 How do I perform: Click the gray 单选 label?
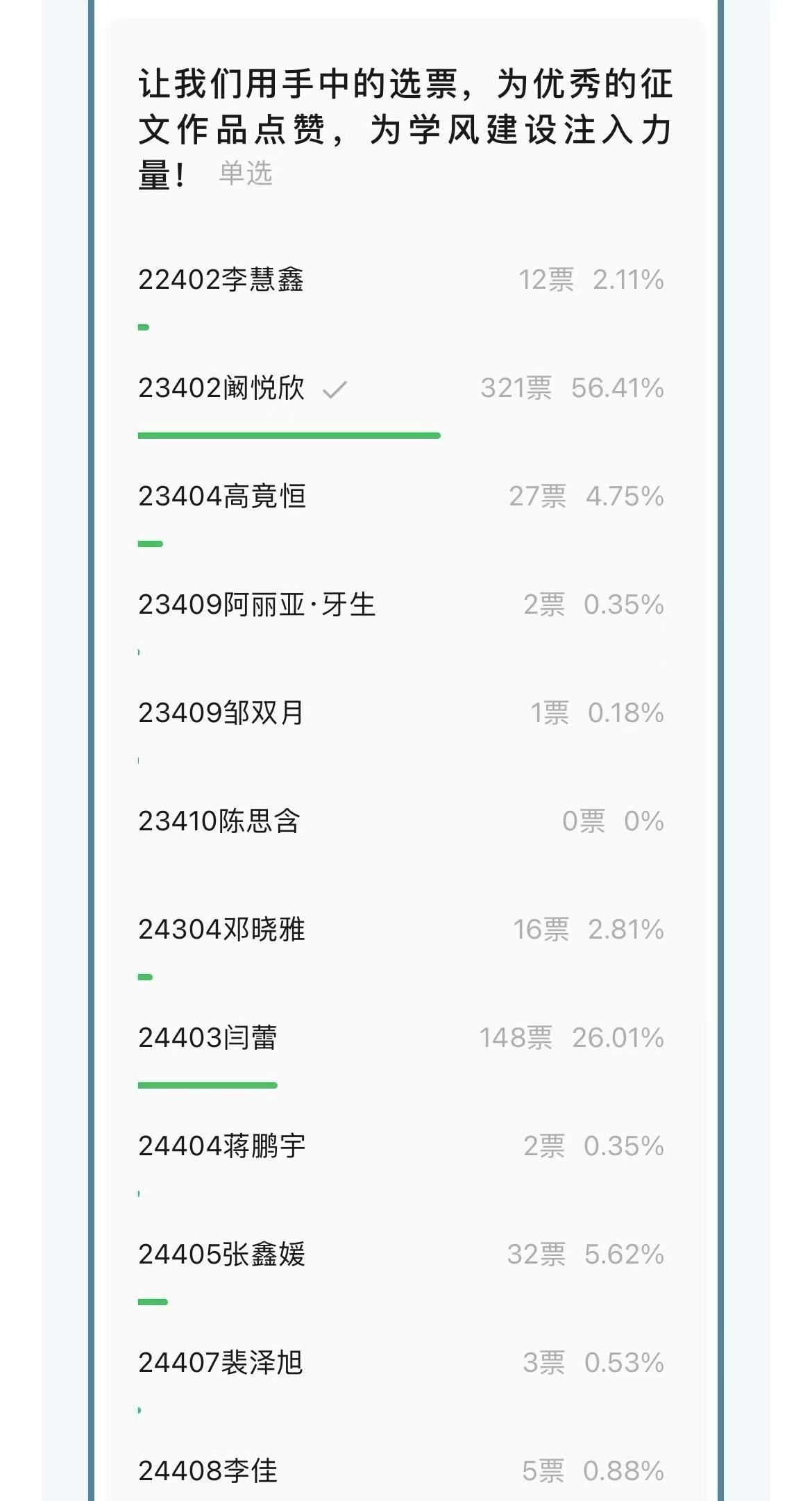(246, 174)
